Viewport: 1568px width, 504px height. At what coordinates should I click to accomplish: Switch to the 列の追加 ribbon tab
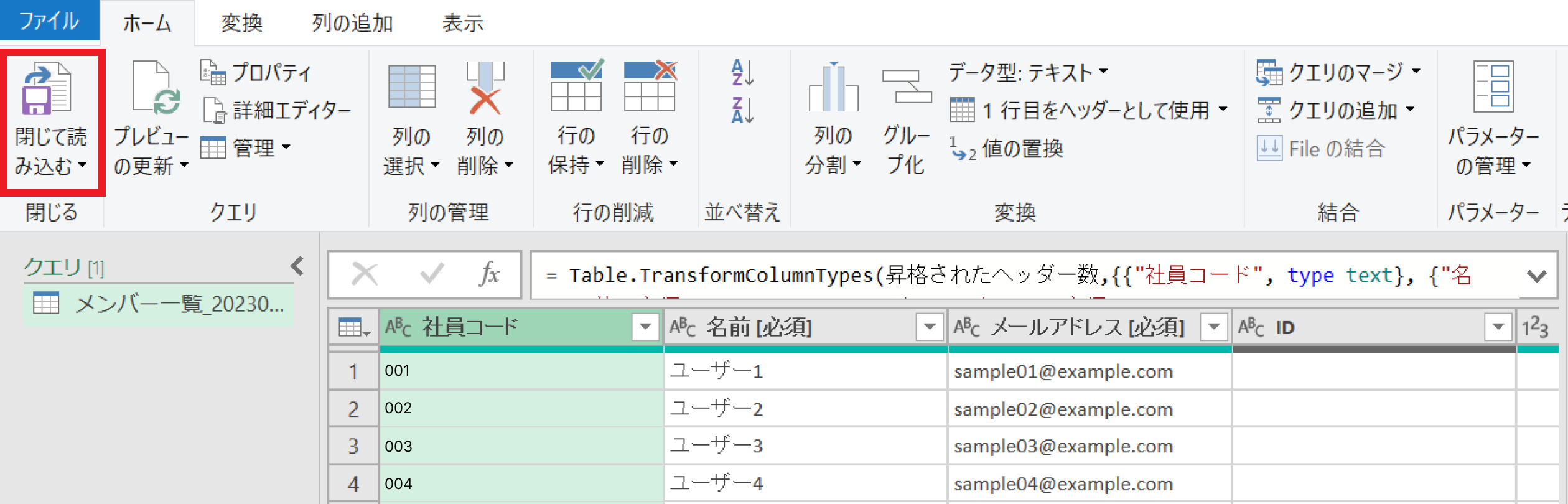pos(352,23)
